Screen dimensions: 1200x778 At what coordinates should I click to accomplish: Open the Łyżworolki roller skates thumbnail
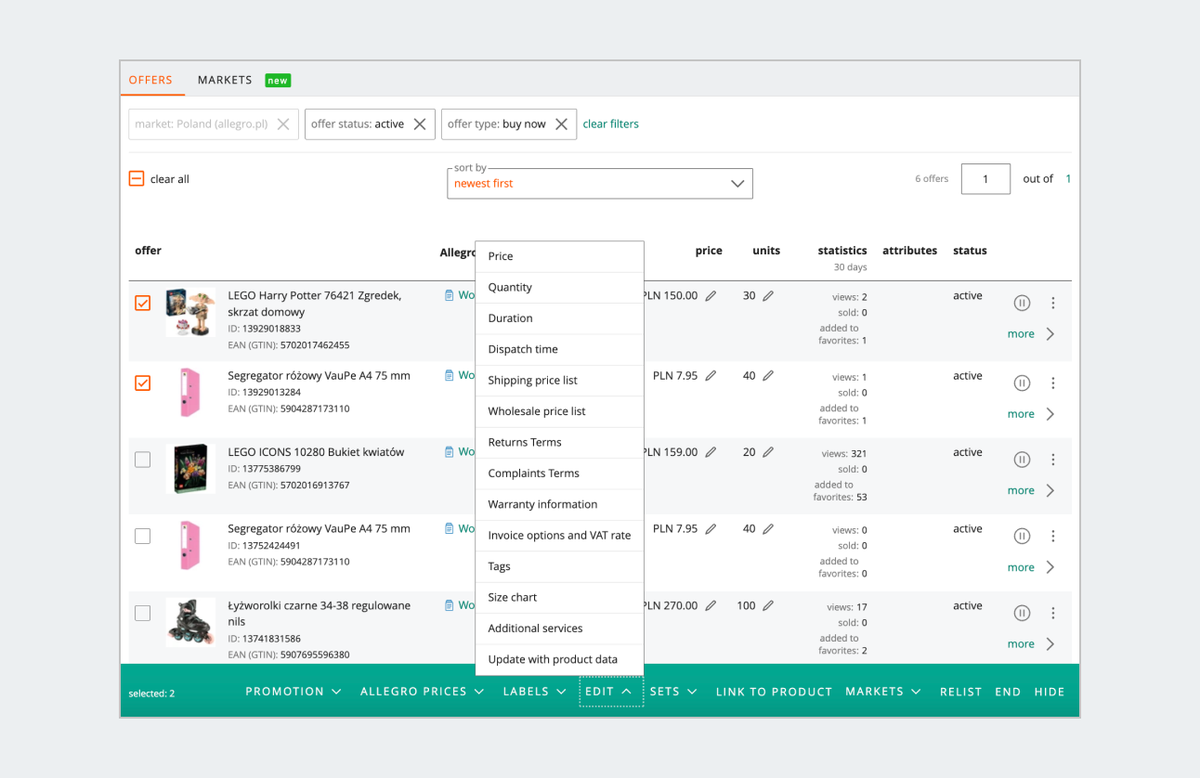tap(190, 622)
